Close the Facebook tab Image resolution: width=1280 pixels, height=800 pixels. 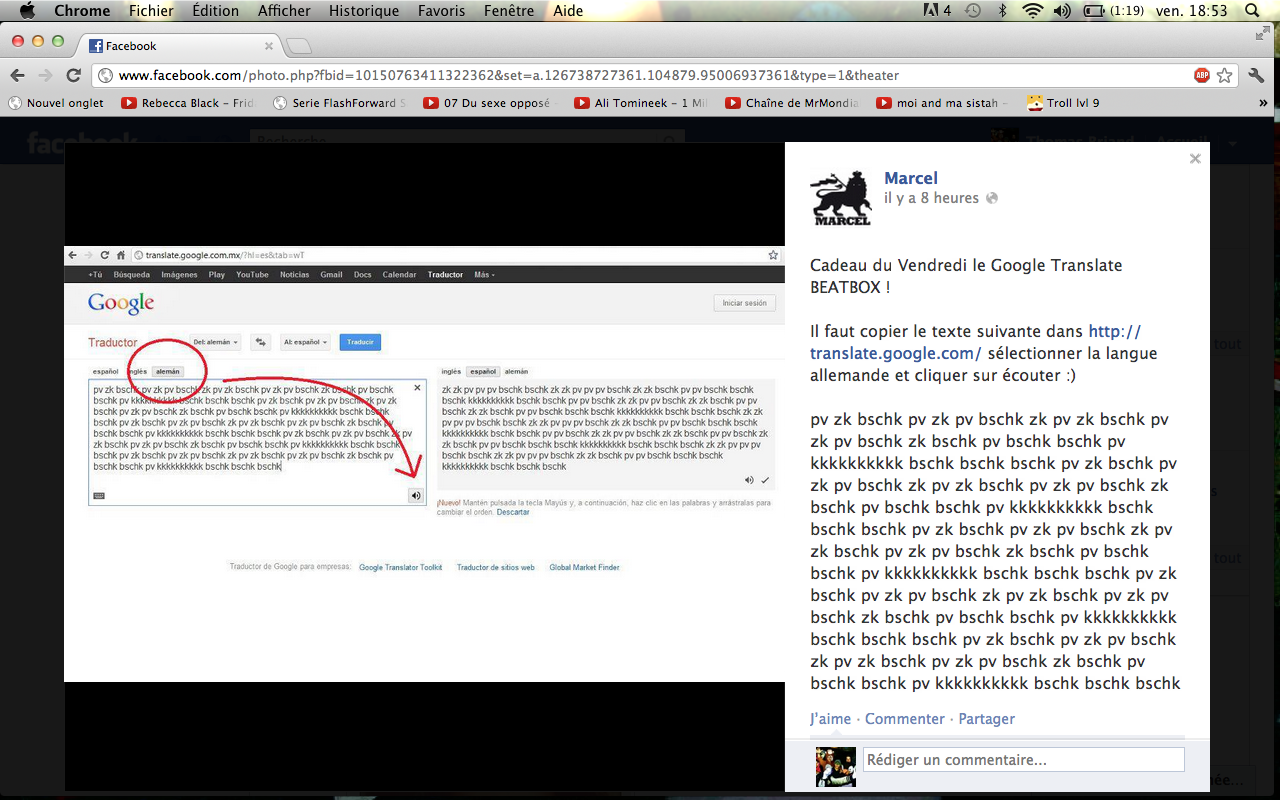[x=269, y=46]
